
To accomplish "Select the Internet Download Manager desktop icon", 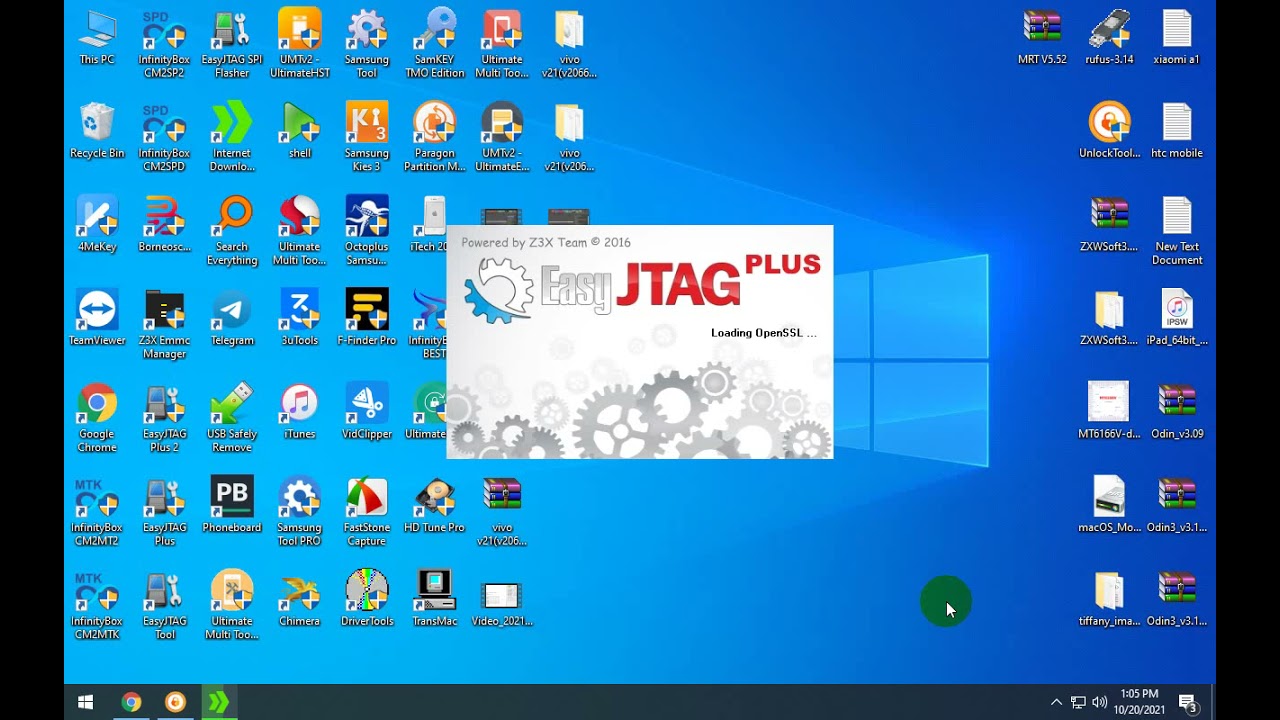I will 232,138.
